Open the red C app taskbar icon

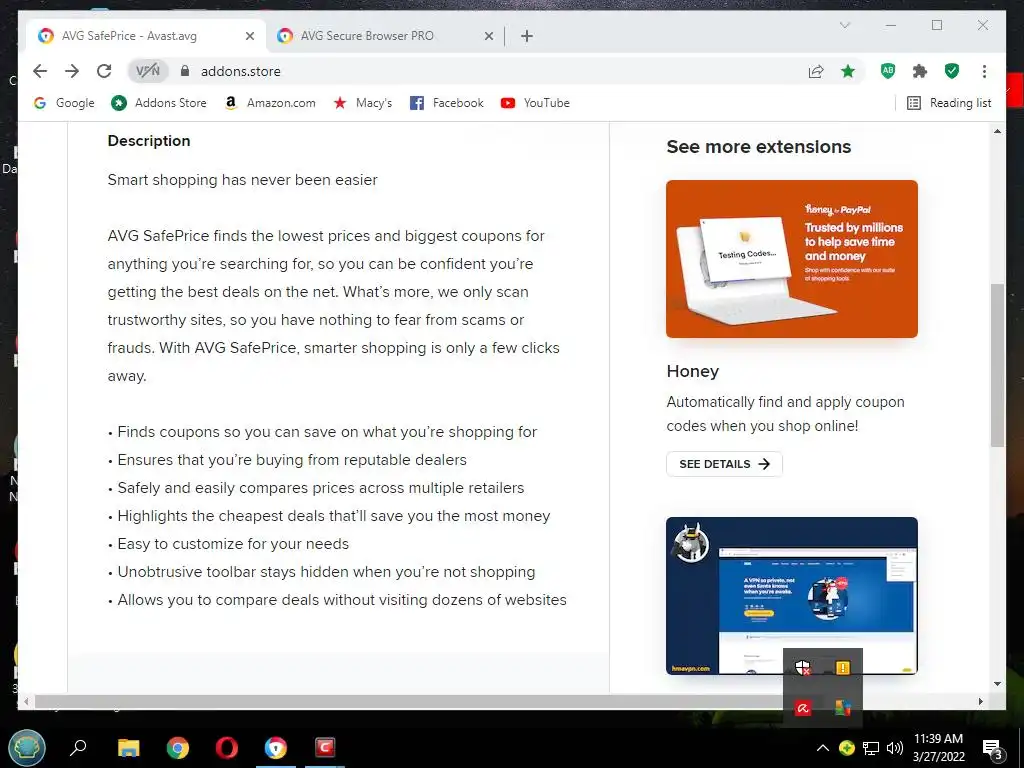[325, 747]
